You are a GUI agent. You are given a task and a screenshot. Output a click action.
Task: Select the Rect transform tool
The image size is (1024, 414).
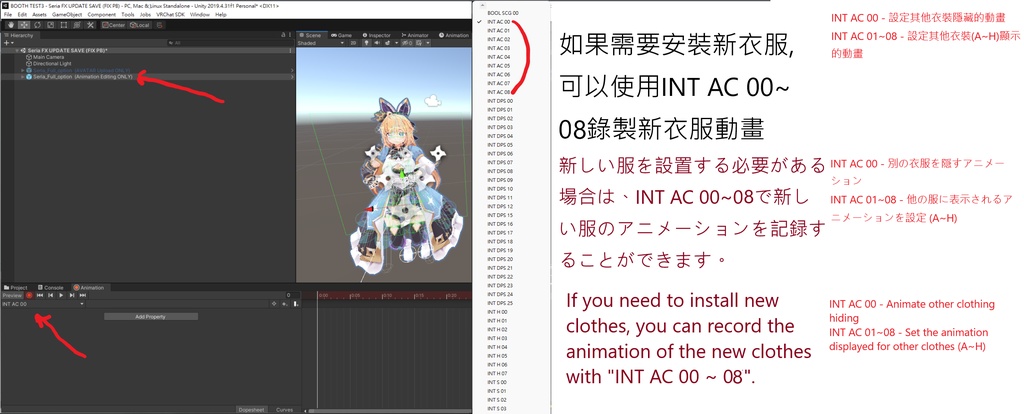tap(64, 25)
